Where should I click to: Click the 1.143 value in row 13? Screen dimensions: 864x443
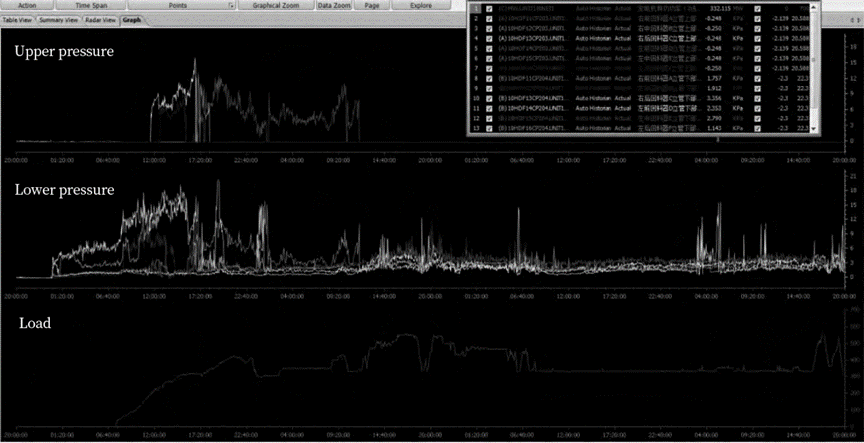click(714, 128)
